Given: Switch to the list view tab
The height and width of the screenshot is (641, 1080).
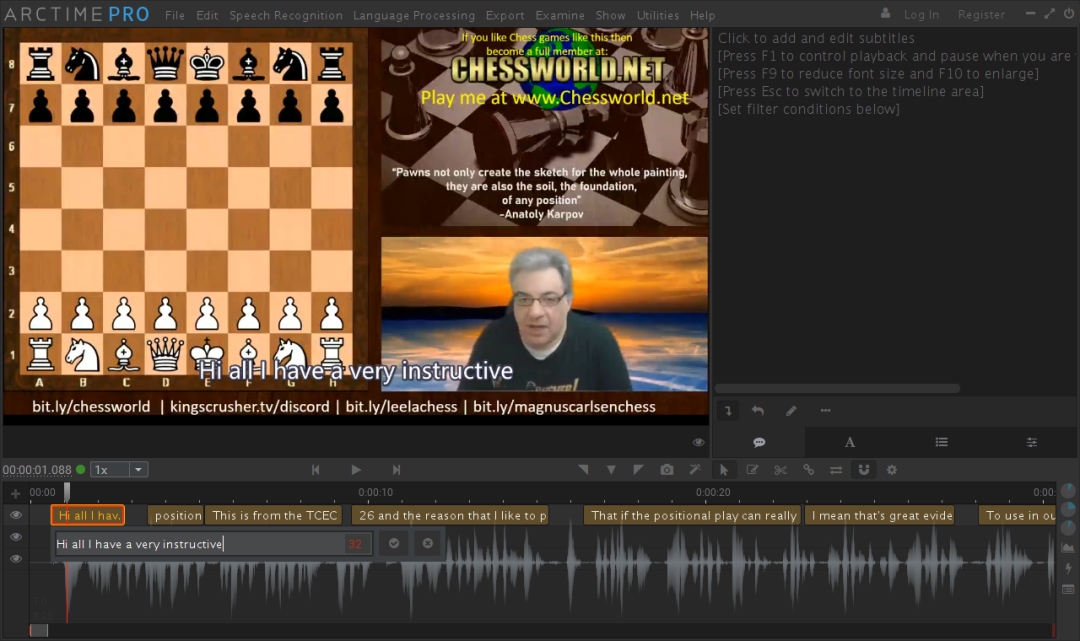Looking at the screenshot, I should 941,442.
